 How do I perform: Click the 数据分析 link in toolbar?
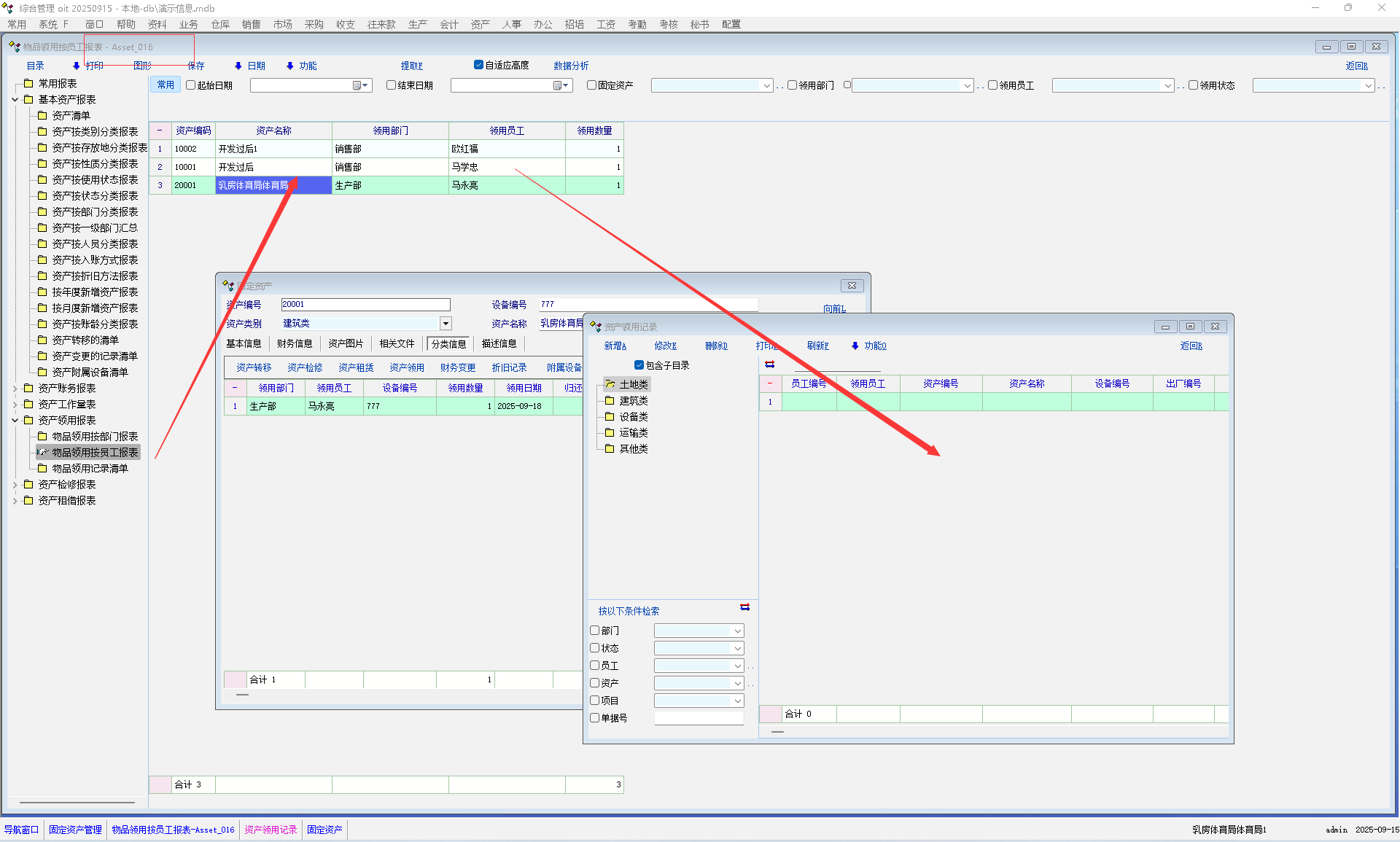click(571, 66)
